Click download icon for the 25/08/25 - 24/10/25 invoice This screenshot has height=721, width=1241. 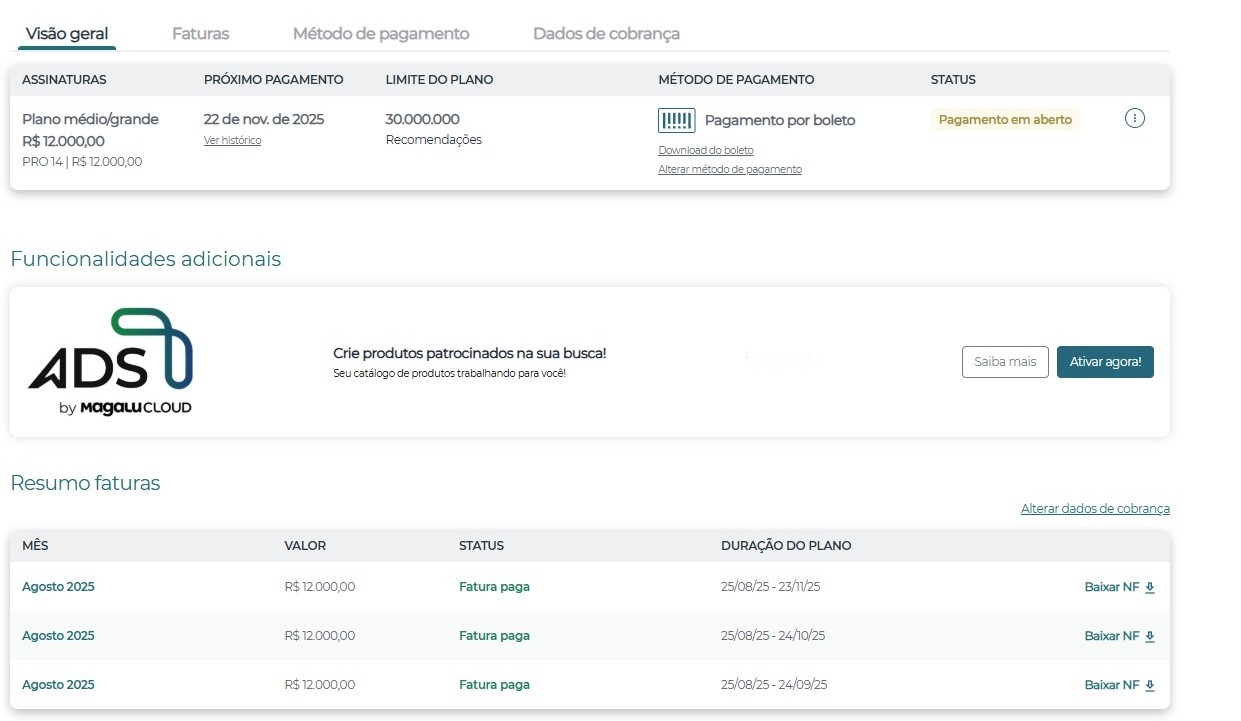click(1150, 636)
